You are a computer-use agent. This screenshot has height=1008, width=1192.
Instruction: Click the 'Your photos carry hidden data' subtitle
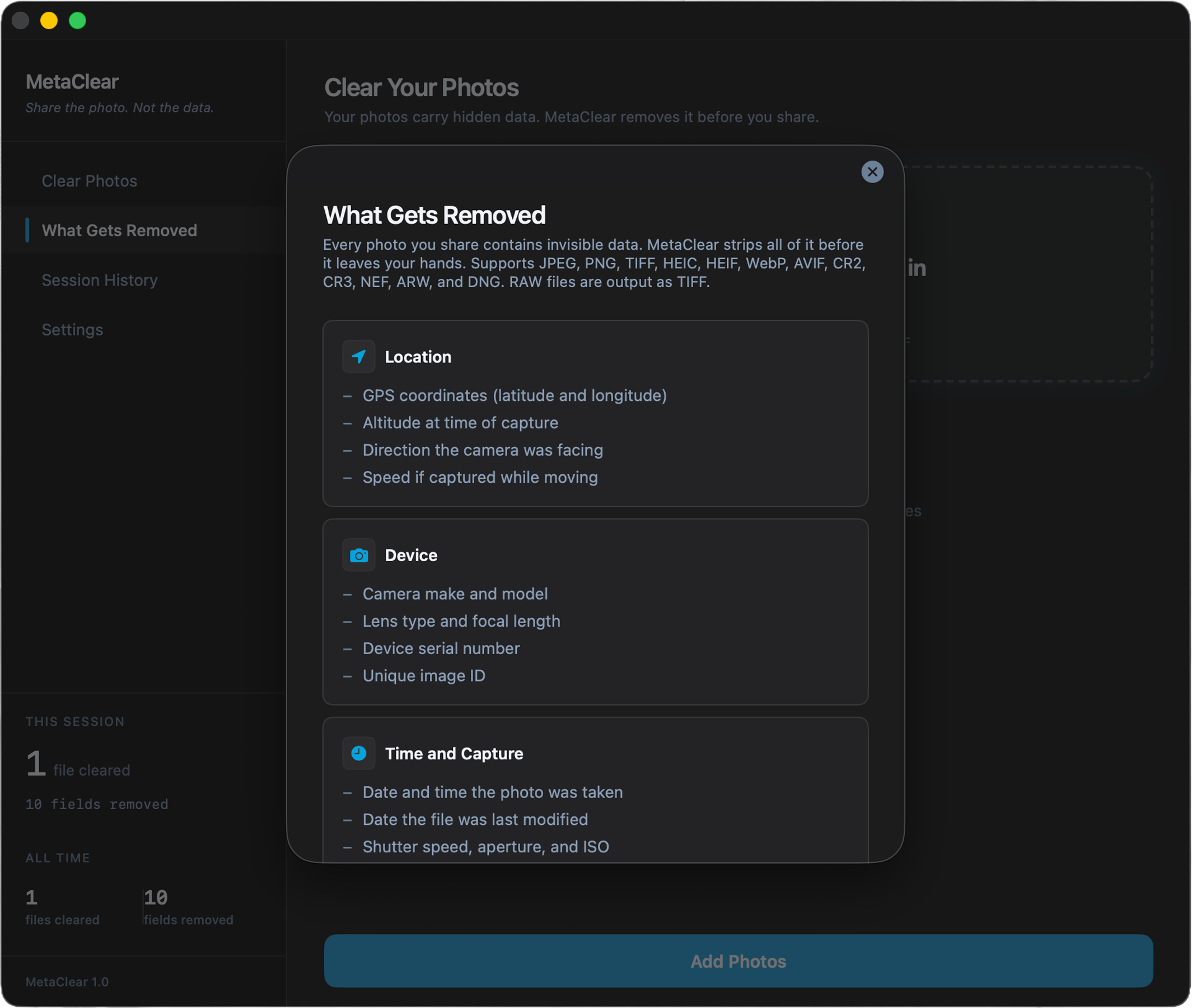pos(571,117)
